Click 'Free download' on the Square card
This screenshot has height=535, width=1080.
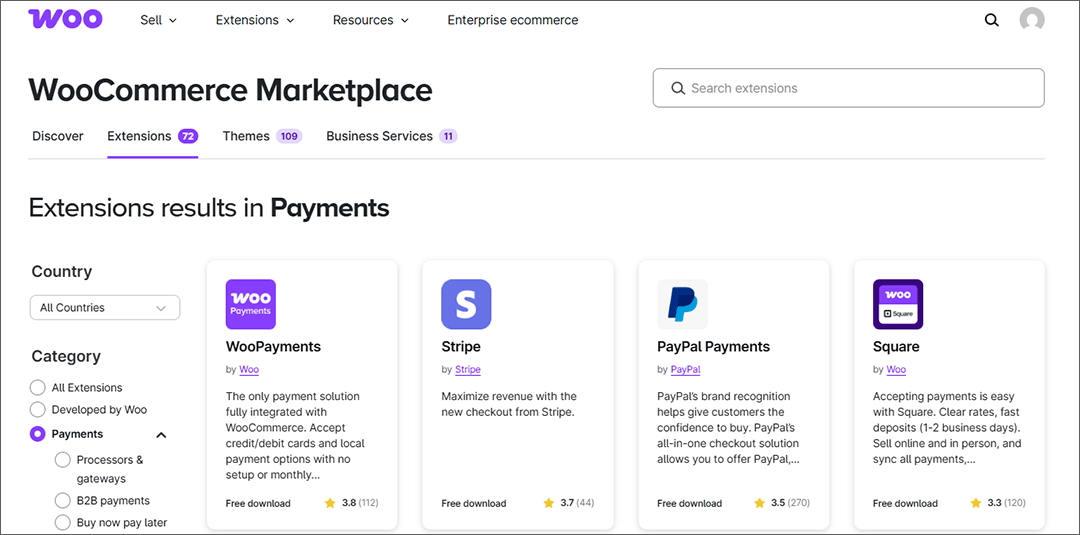point(905,503)
